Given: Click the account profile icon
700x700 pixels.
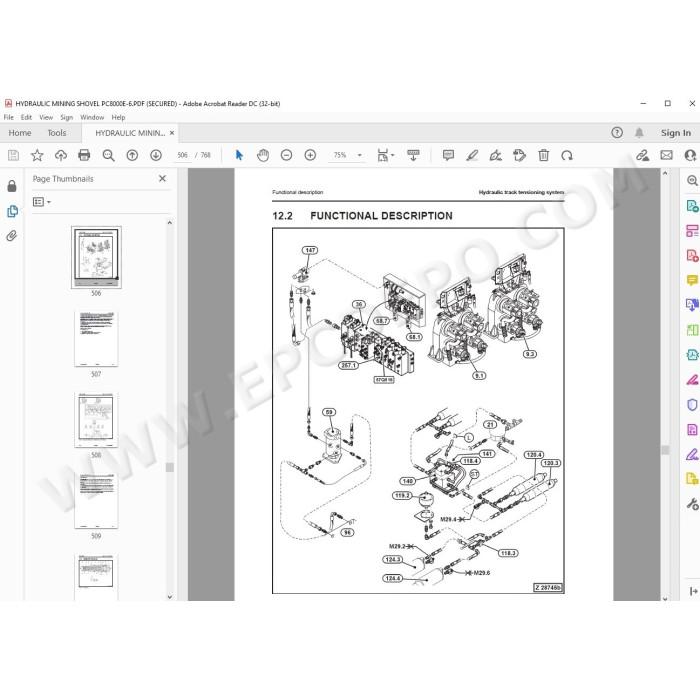Looking at the screenshot, I should pos(691,155).
